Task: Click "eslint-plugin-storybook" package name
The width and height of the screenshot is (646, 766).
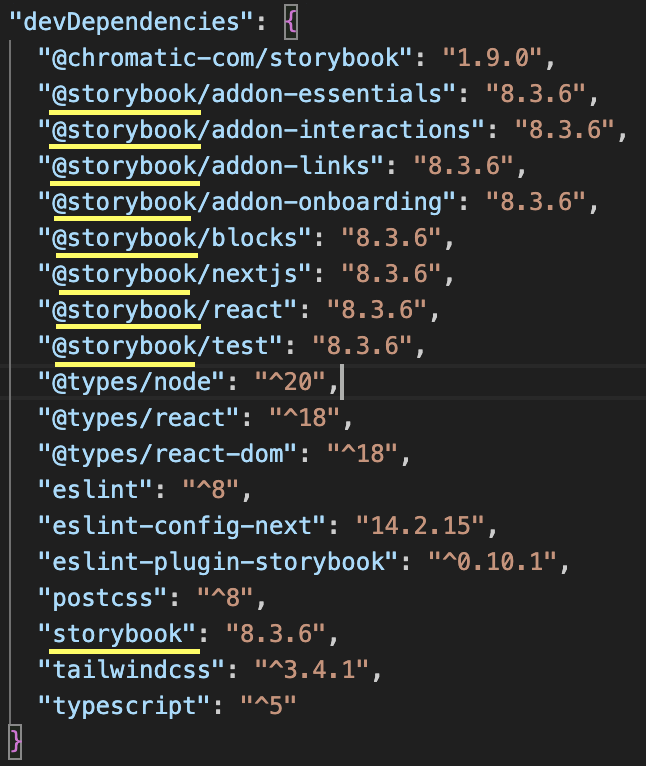Action: (218, 562)
